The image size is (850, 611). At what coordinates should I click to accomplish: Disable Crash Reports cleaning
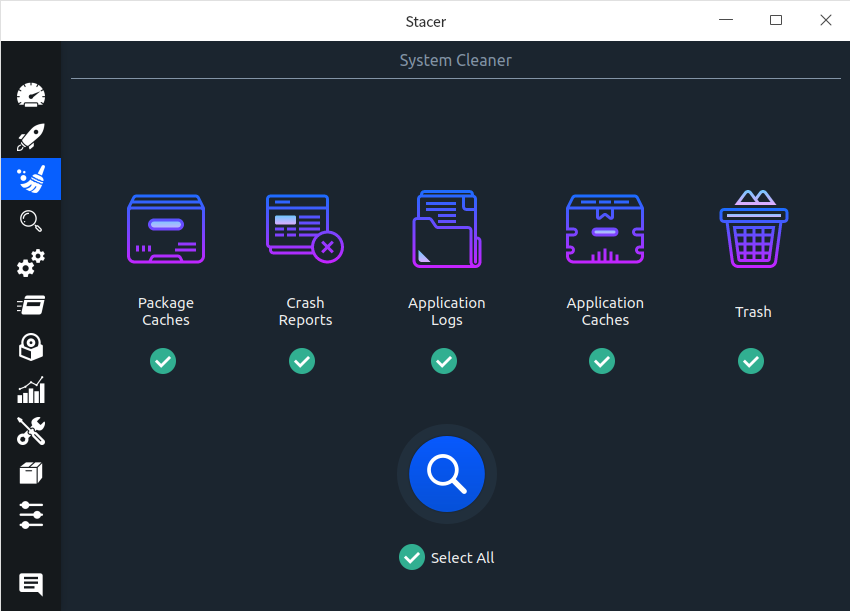(302, 361)
